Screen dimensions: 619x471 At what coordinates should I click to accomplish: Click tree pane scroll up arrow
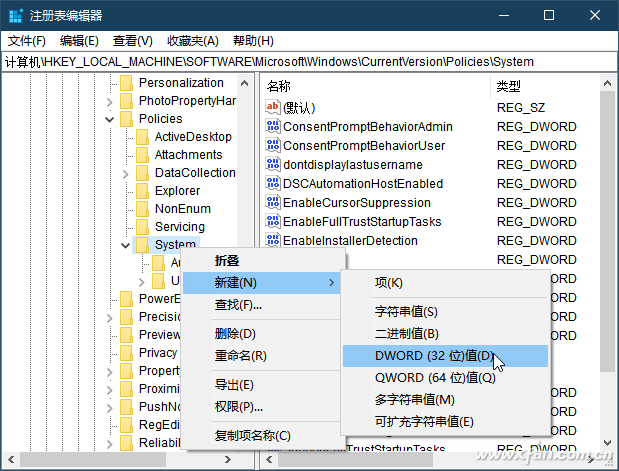tap(244, 83)
